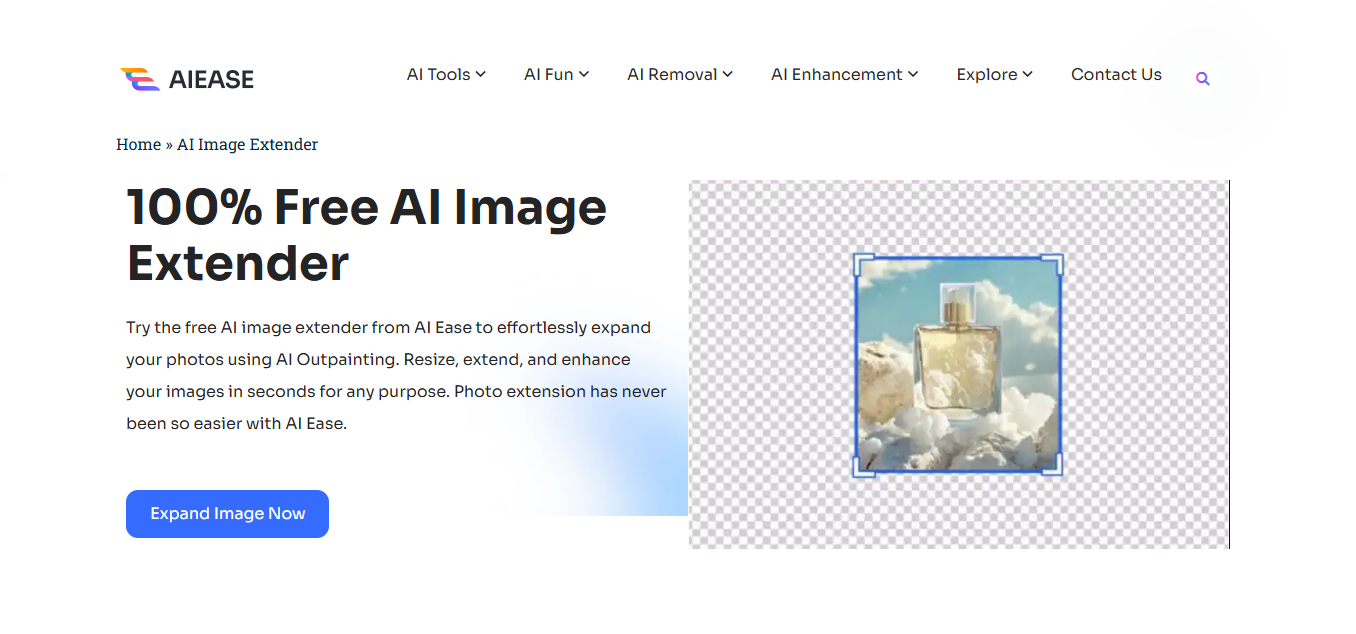Screen dimensions: 1356x634
Task: Click the Home breadcrumb link
Action: point(138,144)
